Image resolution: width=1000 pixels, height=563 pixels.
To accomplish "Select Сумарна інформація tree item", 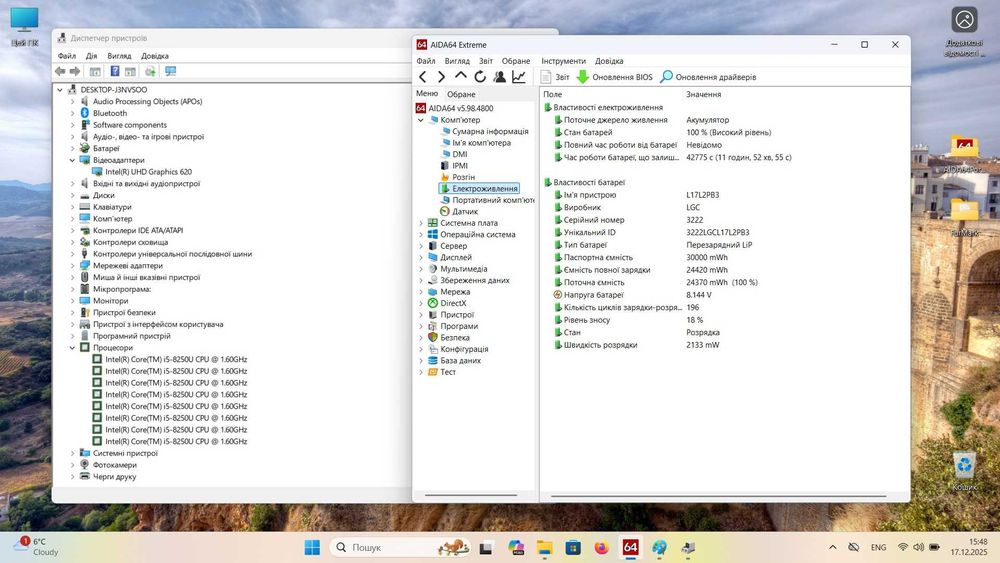I will pos(490,131).
